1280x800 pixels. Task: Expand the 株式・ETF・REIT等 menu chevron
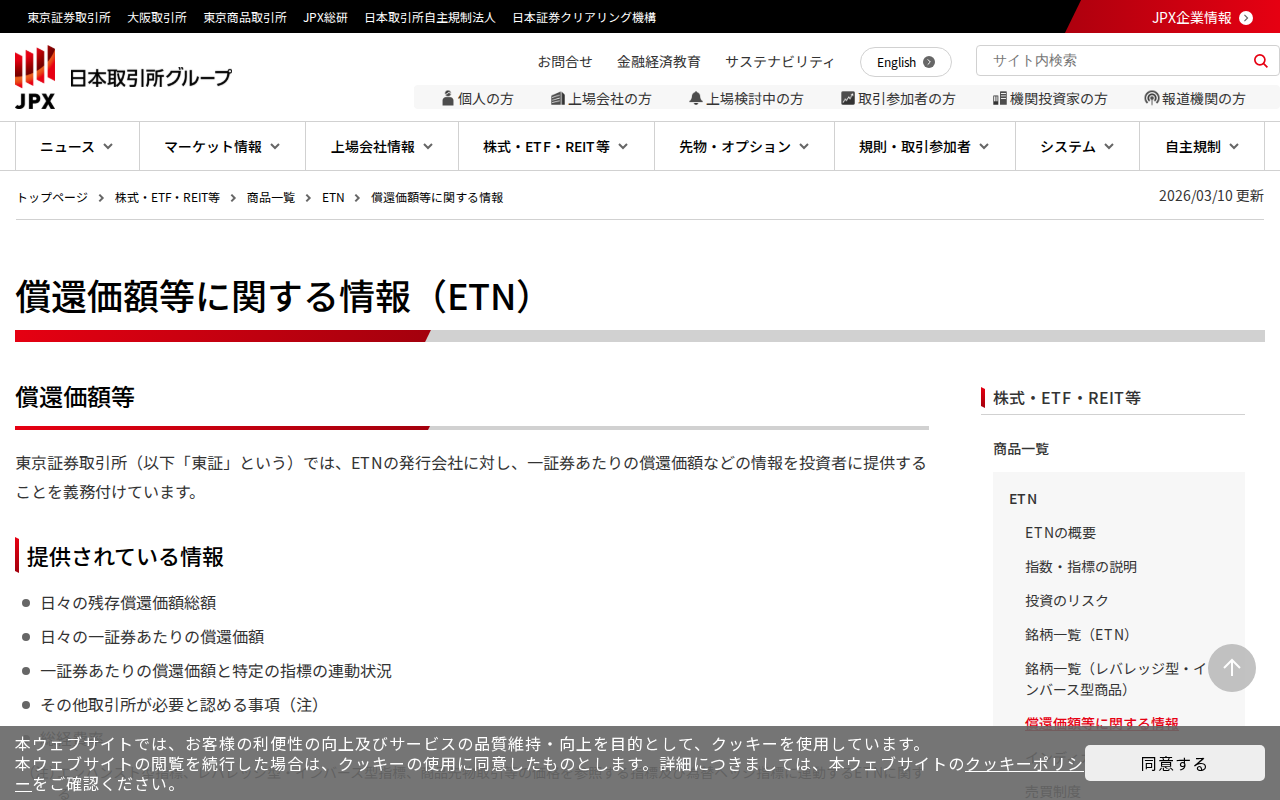(x=623, y=146)
